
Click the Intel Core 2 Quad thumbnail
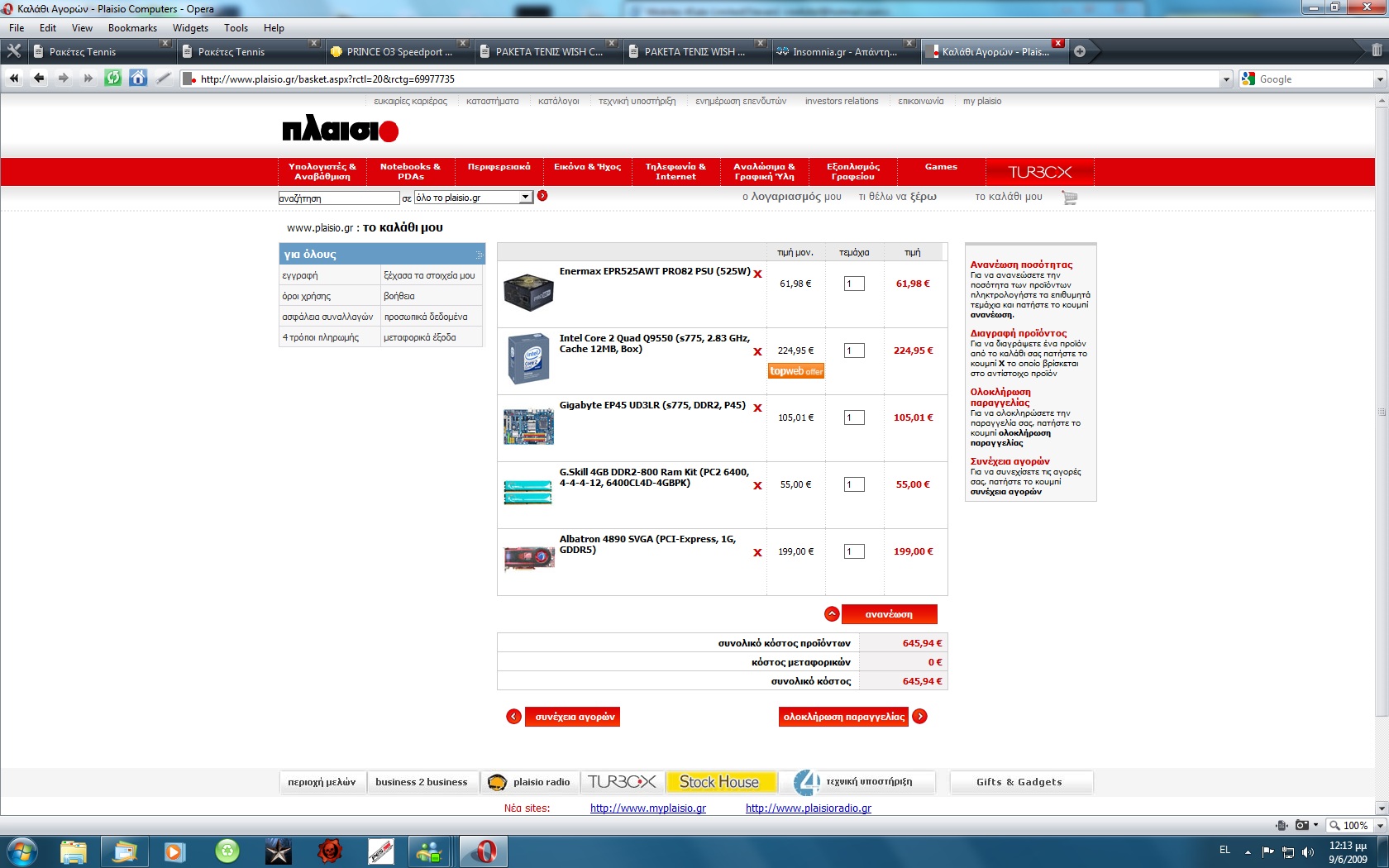pos(528,359)
